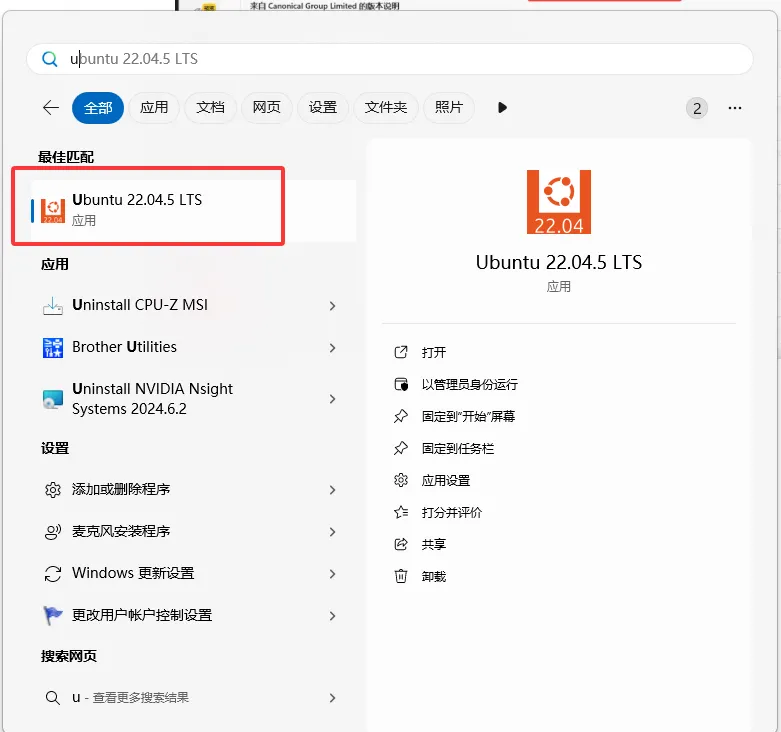
Task: Switch to the 应用 filter tab
Action: [154, 108]
